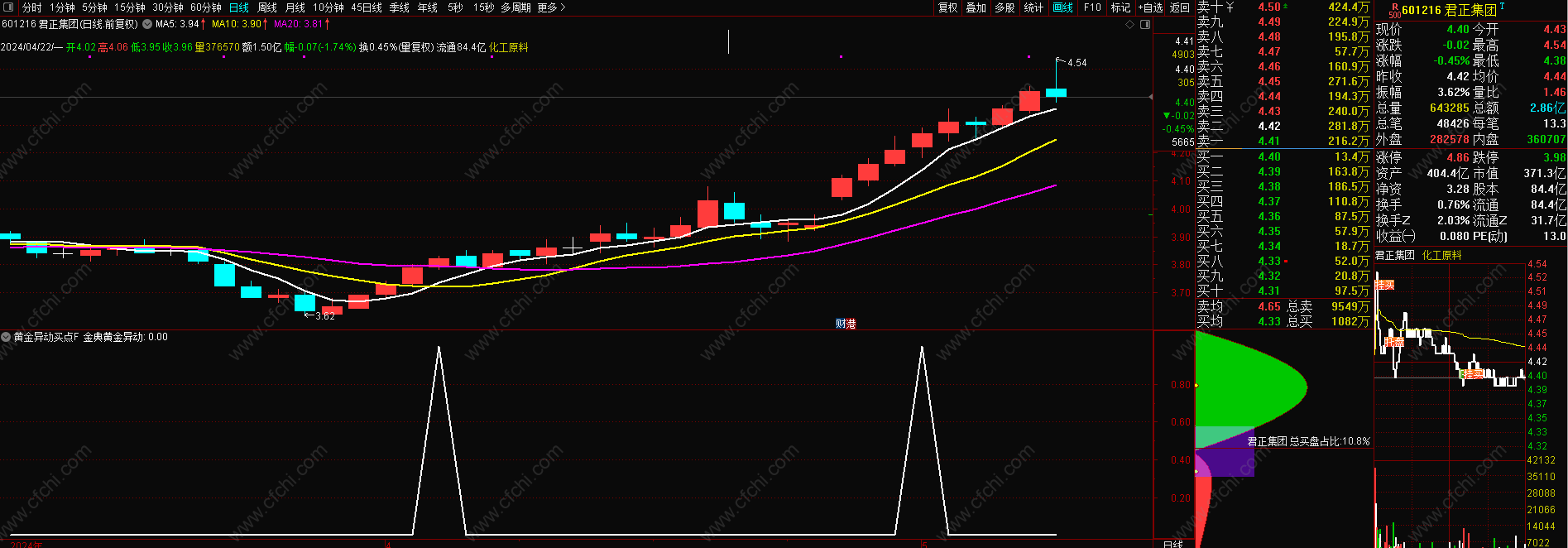Screen dimensions: 1568x548
Task: Click the 买均 4.33 summary row
Action: (1239, 321)
